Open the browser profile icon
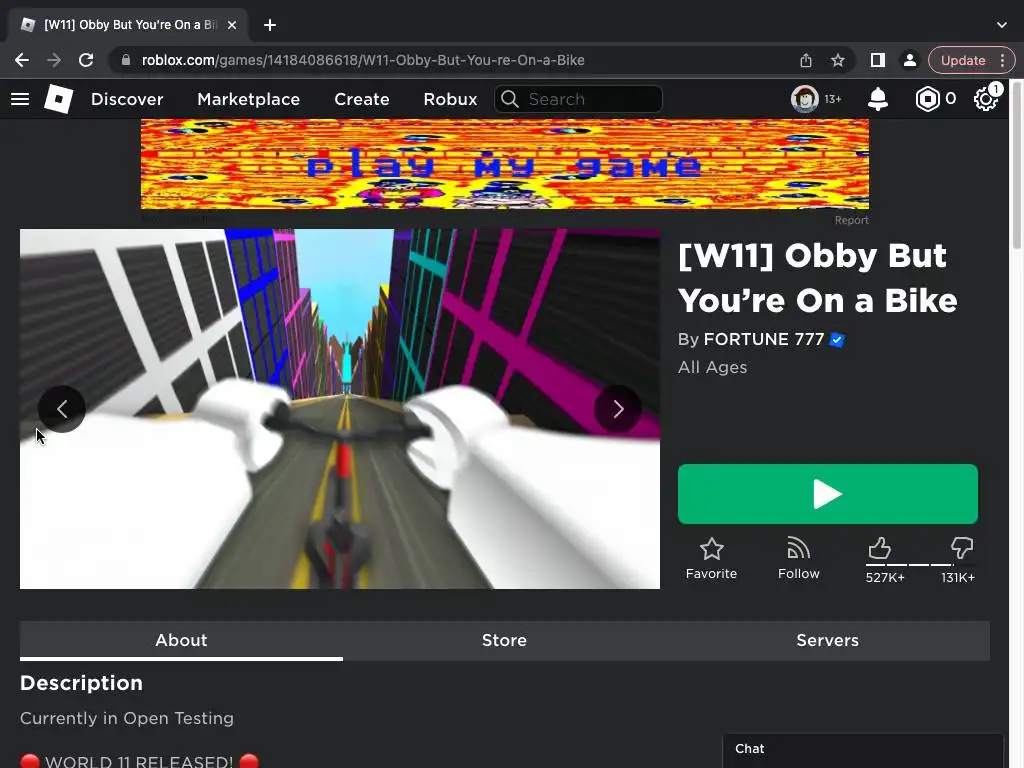 [x=909, y=60]
